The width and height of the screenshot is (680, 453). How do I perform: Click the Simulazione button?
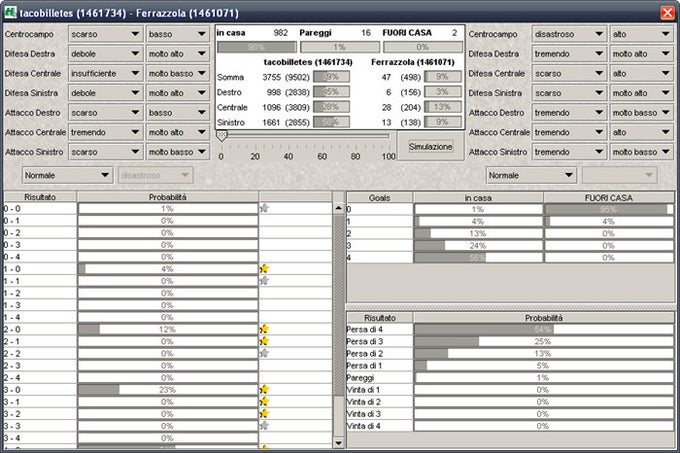[x=430, y=147]
